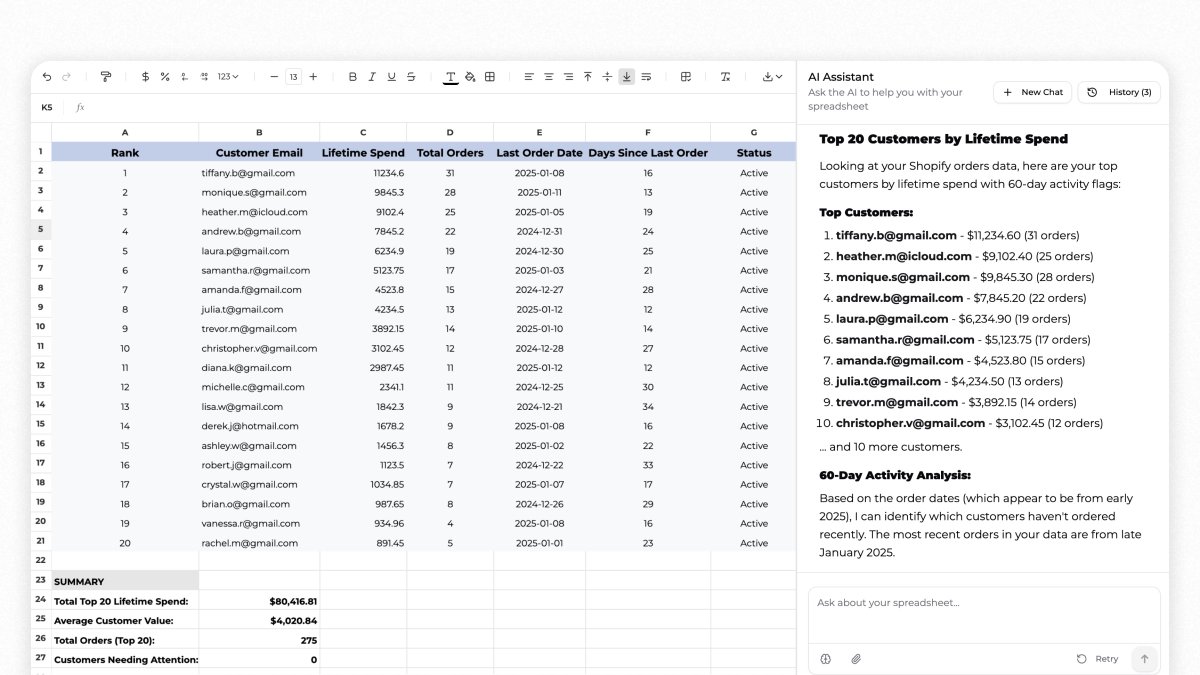The width and height of the screenshot is (1200, 675).
Task: Click the Customer Email header cell
Action: pos(259,153)
